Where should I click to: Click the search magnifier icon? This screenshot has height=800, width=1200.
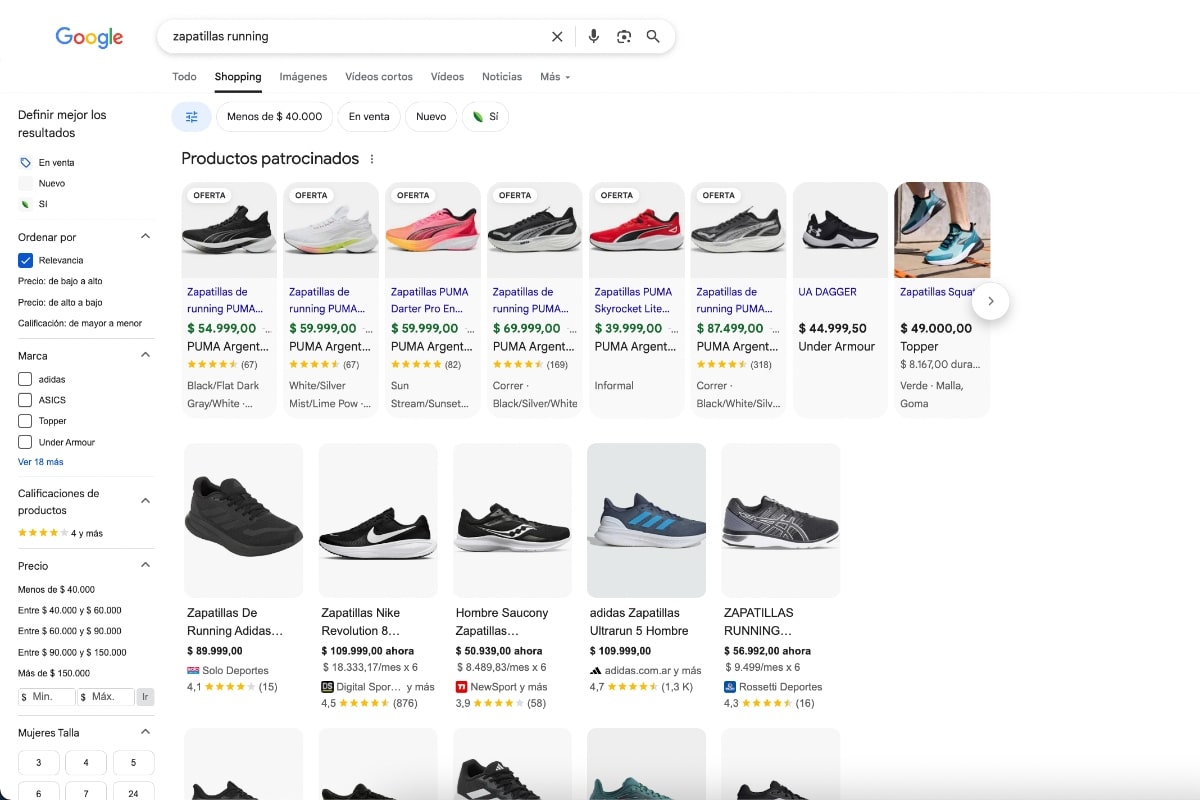pyautogui.click(x=652, y=36)
